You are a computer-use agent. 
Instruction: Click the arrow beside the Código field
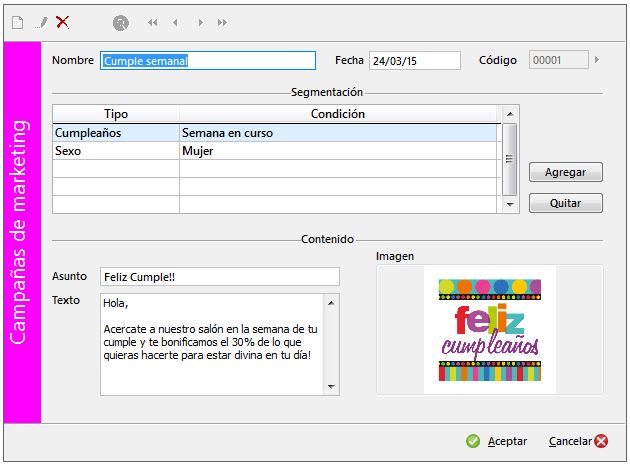(x=597, y=60)
